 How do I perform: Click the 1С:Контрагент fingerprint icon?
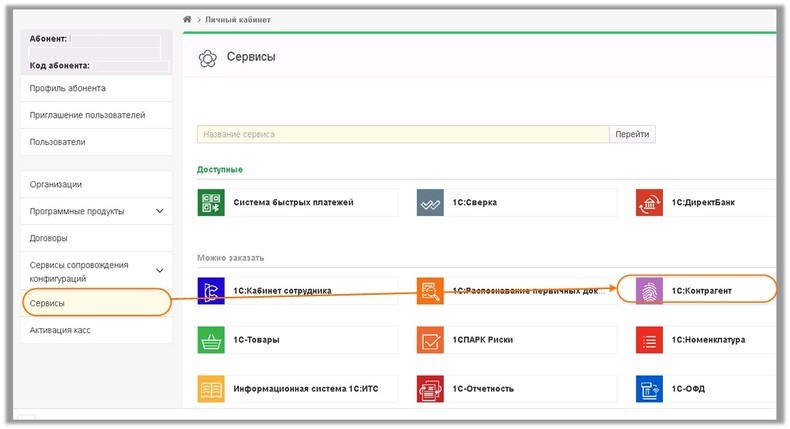649,291
